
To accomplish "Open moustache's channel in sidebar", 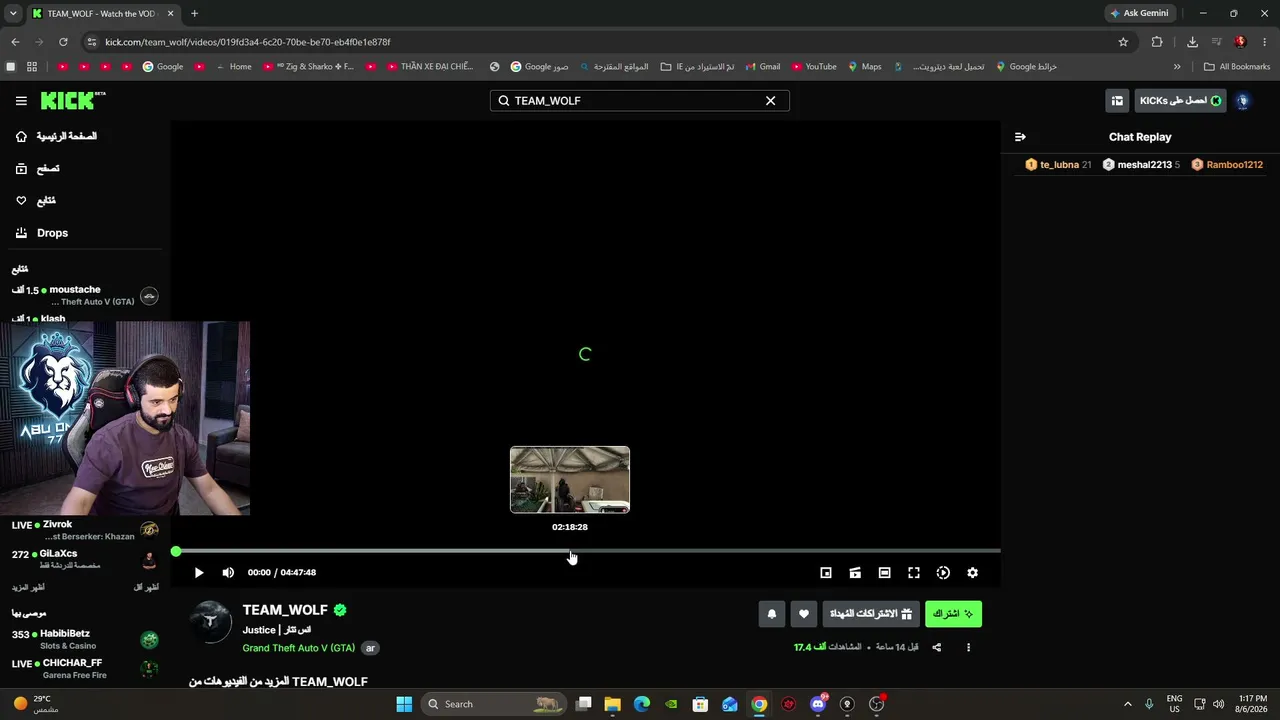I will [85, 296].
